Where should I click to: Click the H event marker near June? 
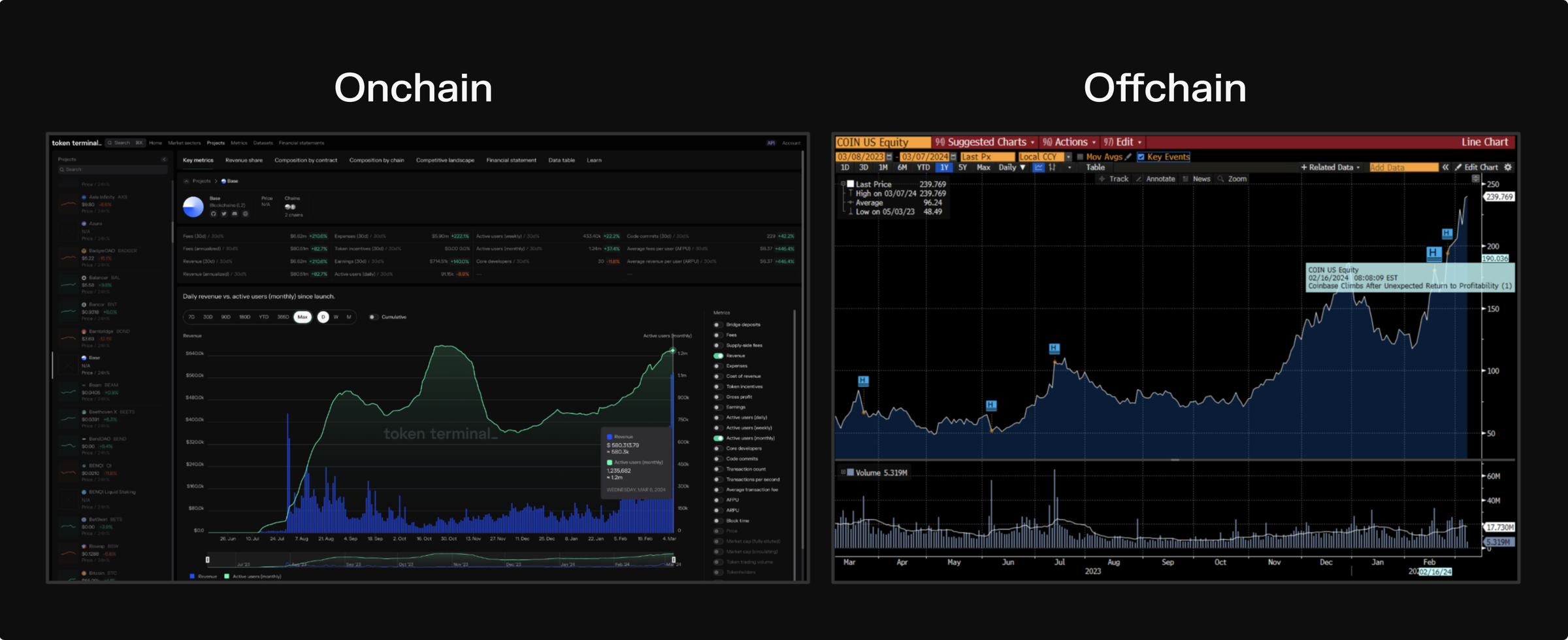(x=991, y=405)
